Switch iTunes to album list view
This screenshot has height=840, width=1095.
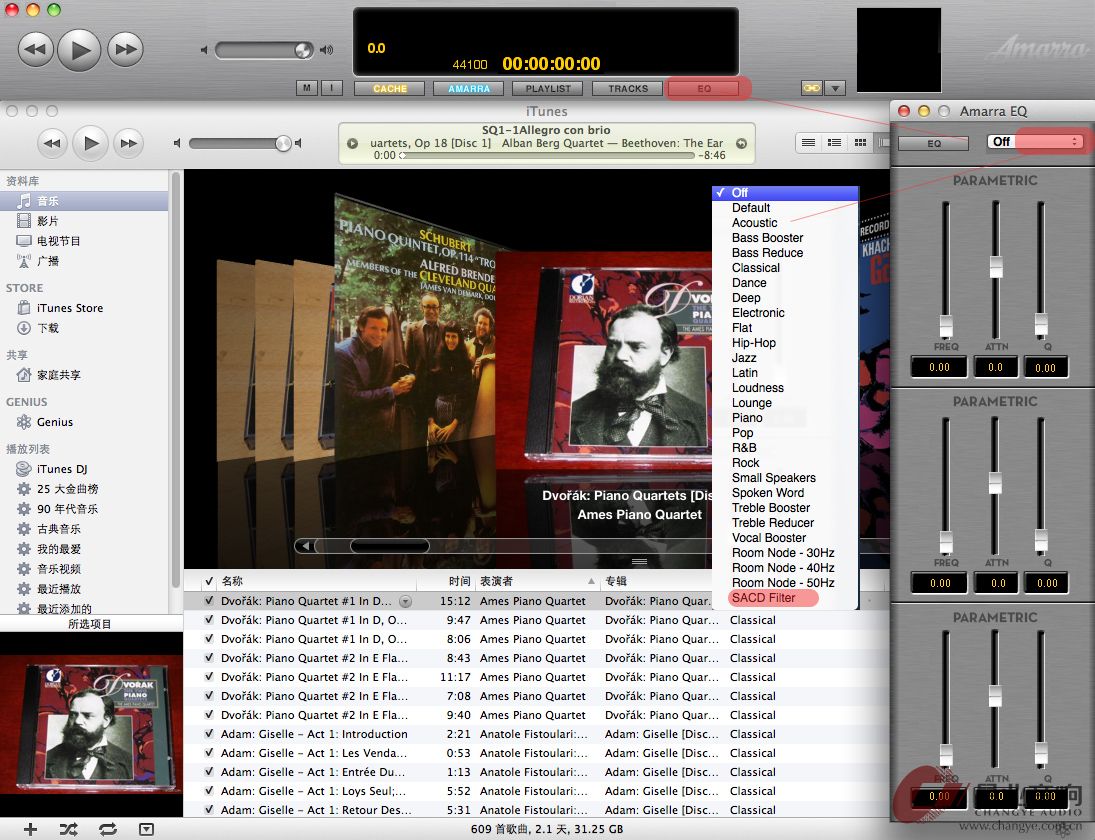click(834, 142)
